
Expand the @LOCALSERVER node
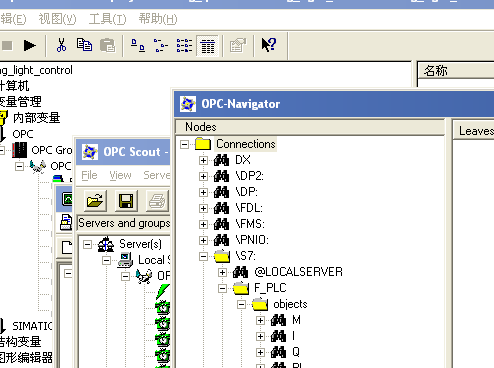click(x=222, y=272)
